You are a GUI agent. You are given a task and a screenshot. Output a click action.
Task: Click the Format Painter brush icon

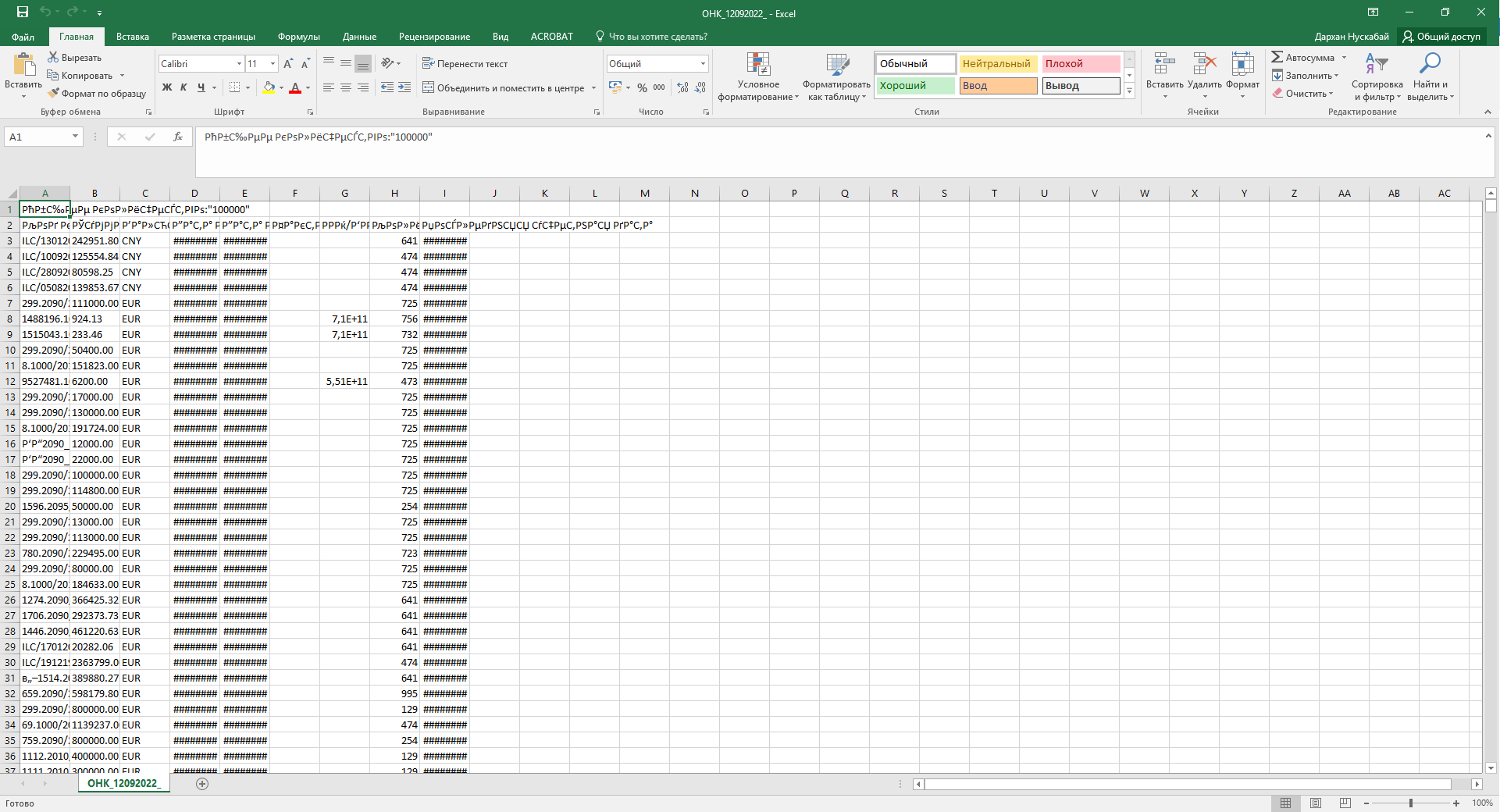point(54,94)
